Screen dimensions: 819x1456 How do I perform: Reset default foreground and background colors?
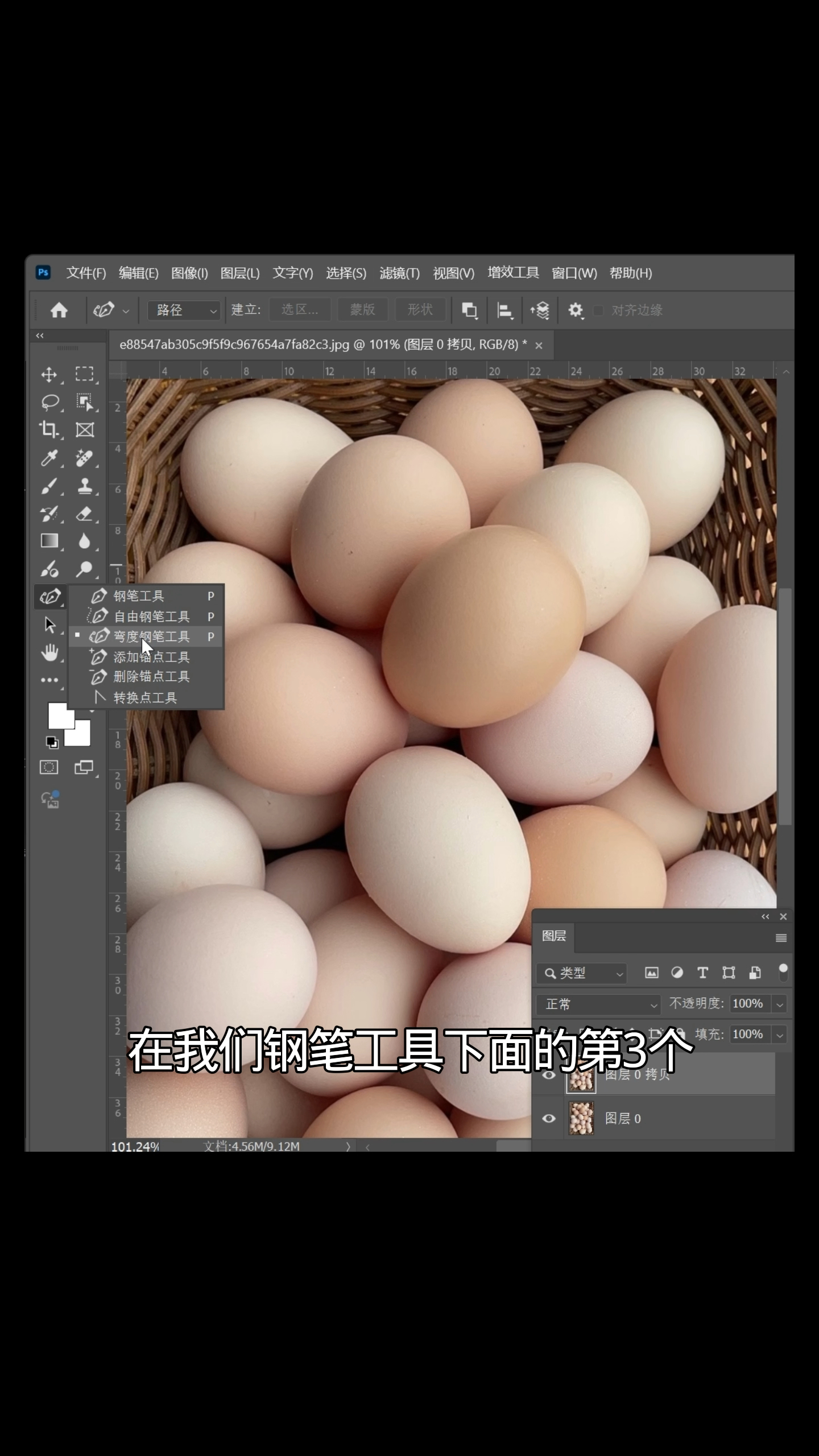(52, 742)
